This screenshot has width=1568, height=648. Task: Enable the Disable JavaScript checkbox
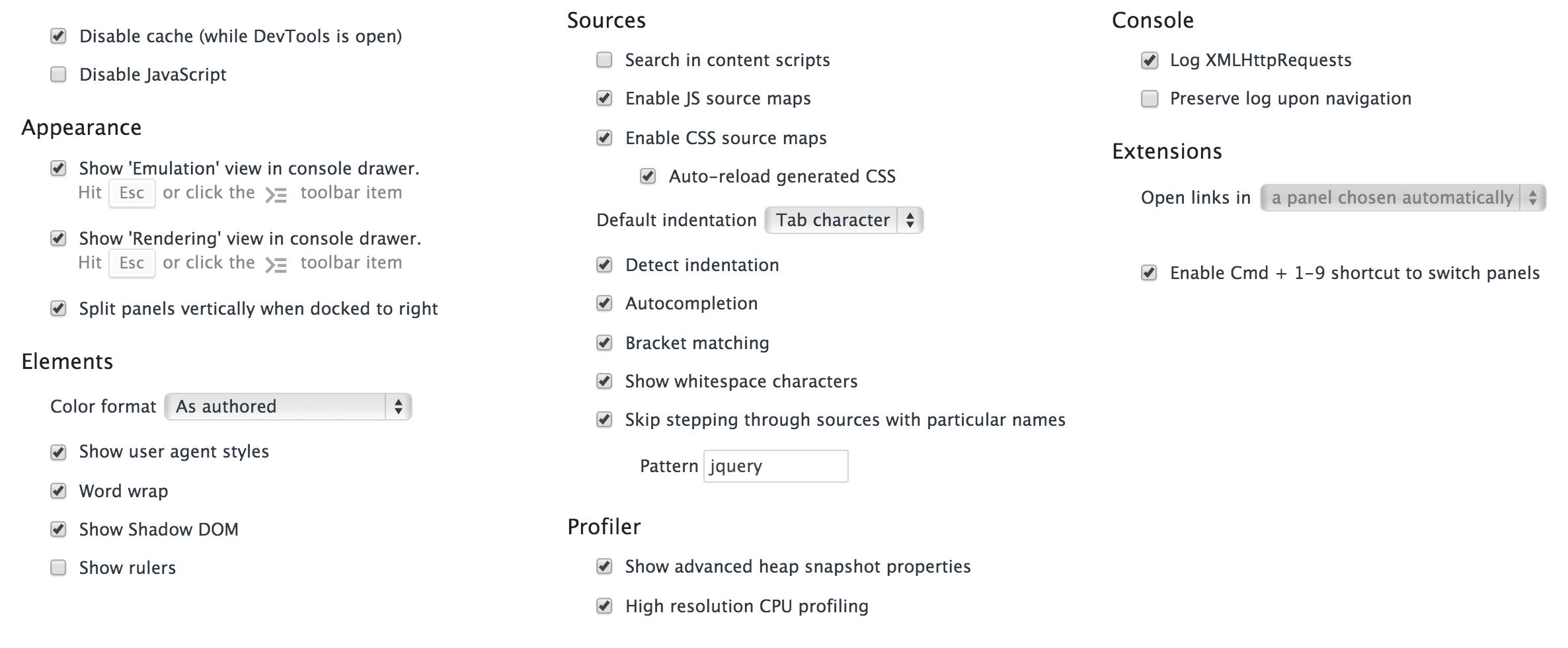pos(58,74)
